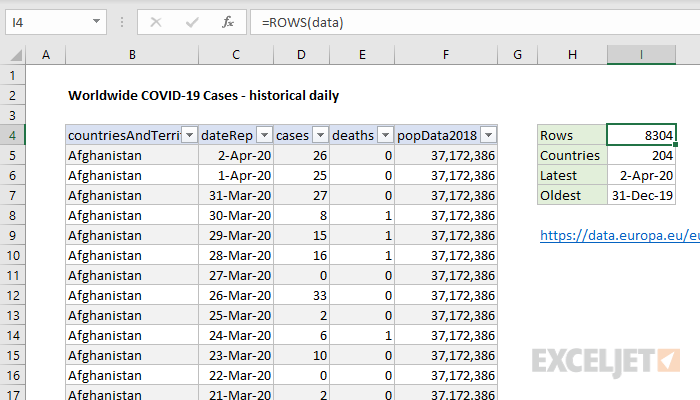Select the Latest value cell 2-Apr-20
This screenshot has width=700, height=400.
pos(641,175)
